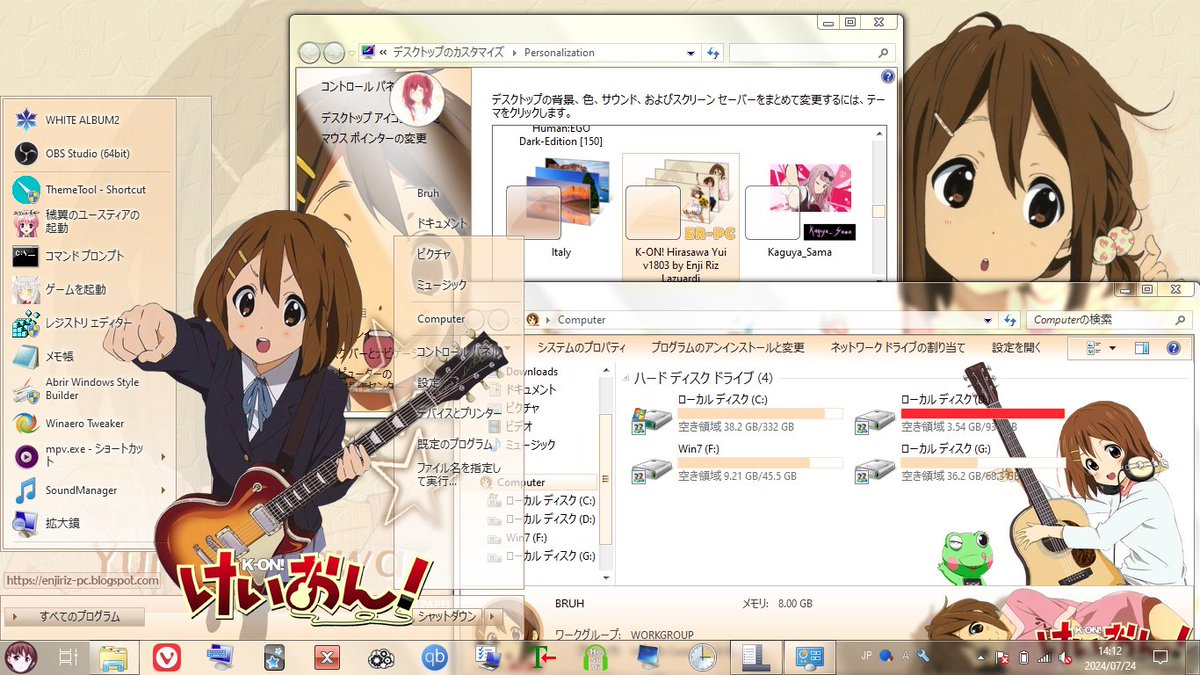Collapse the ハード ディスク ドライブ group

pos(626,378)
